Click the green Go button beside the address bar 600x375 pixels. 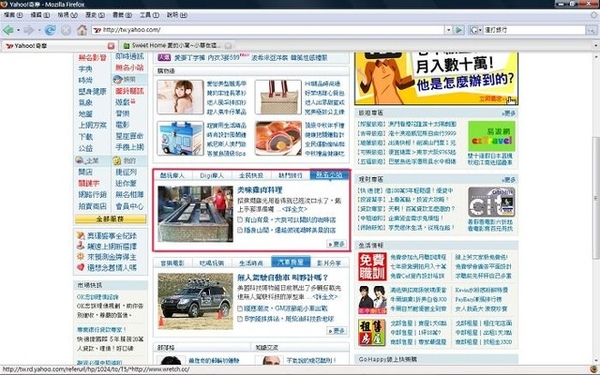pyautogui.click(x=458, y=30)
